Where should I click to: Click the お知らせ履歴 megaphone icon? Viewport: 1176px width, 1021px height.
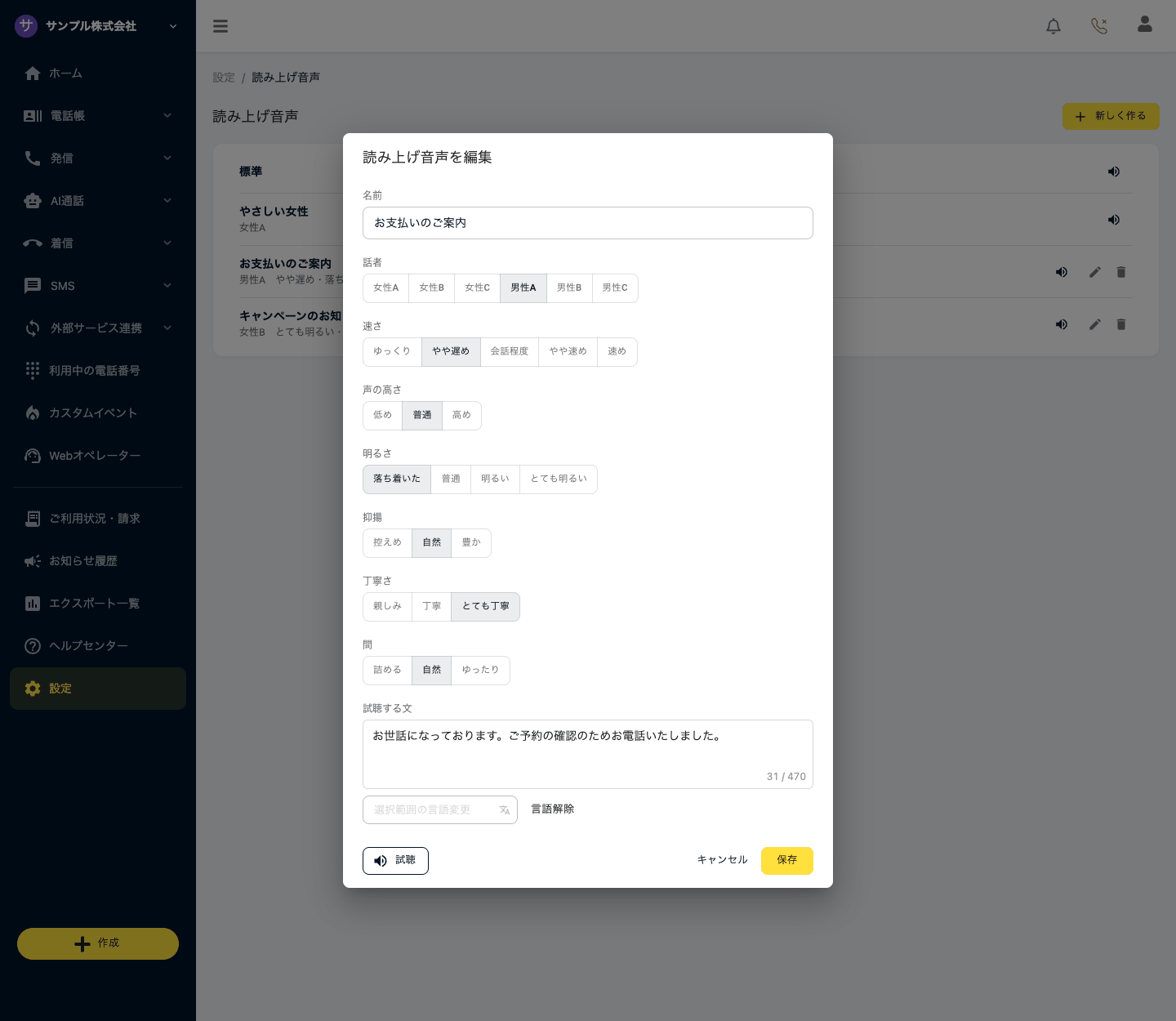click(x=33, y=561)
